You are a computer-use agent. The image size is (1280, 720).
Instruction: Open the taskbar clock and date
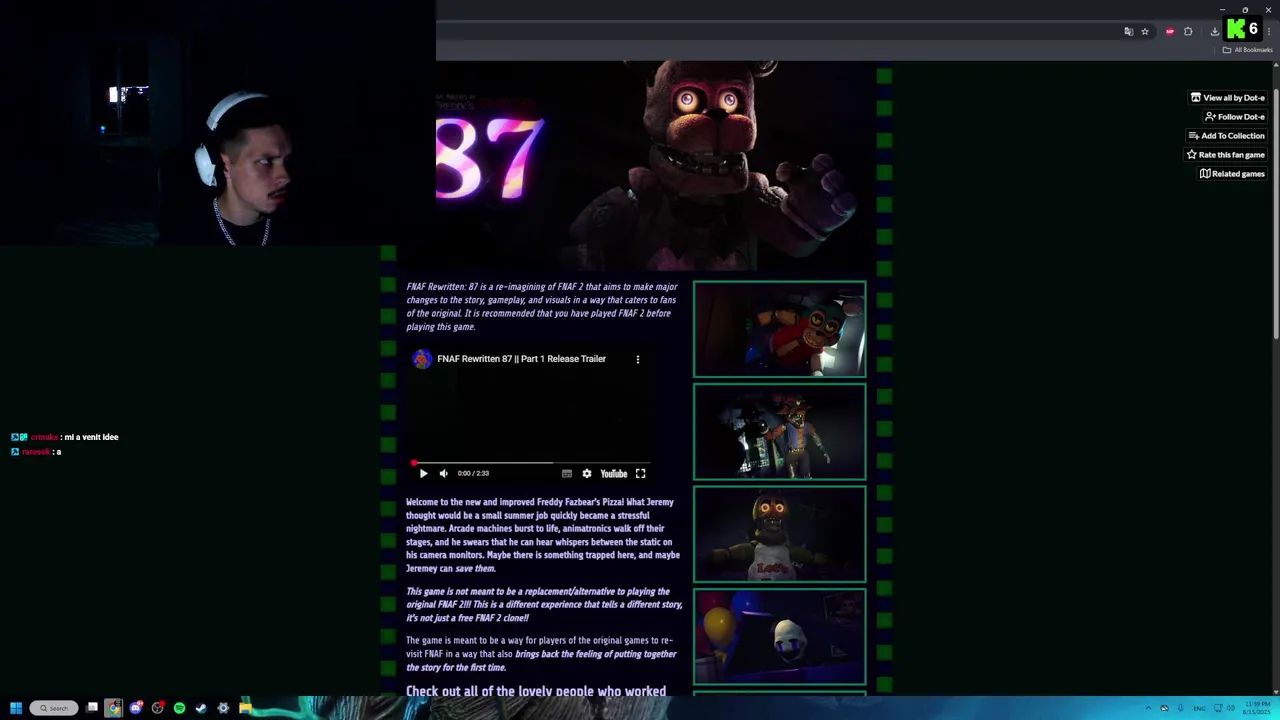click(x=1257, y=708)
